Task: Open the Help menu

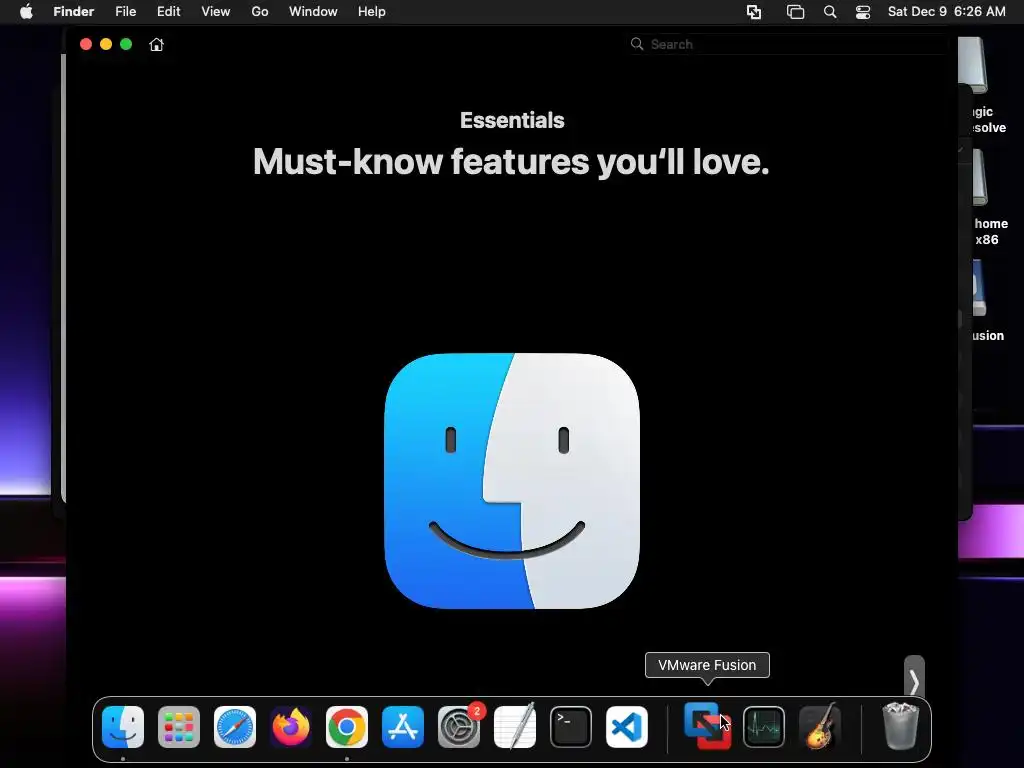Action: coord(372,12)
